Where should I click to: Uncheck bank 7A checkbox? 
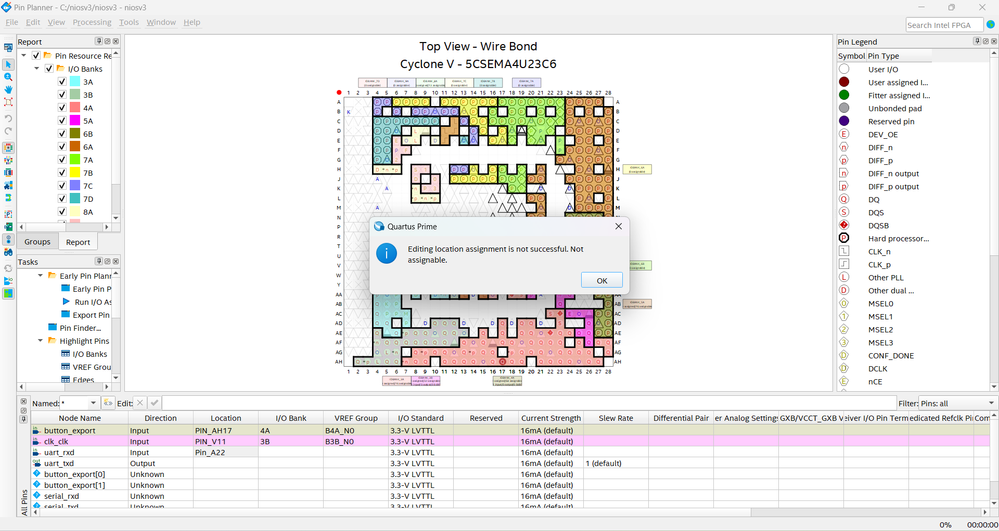[x=62, y=159]
